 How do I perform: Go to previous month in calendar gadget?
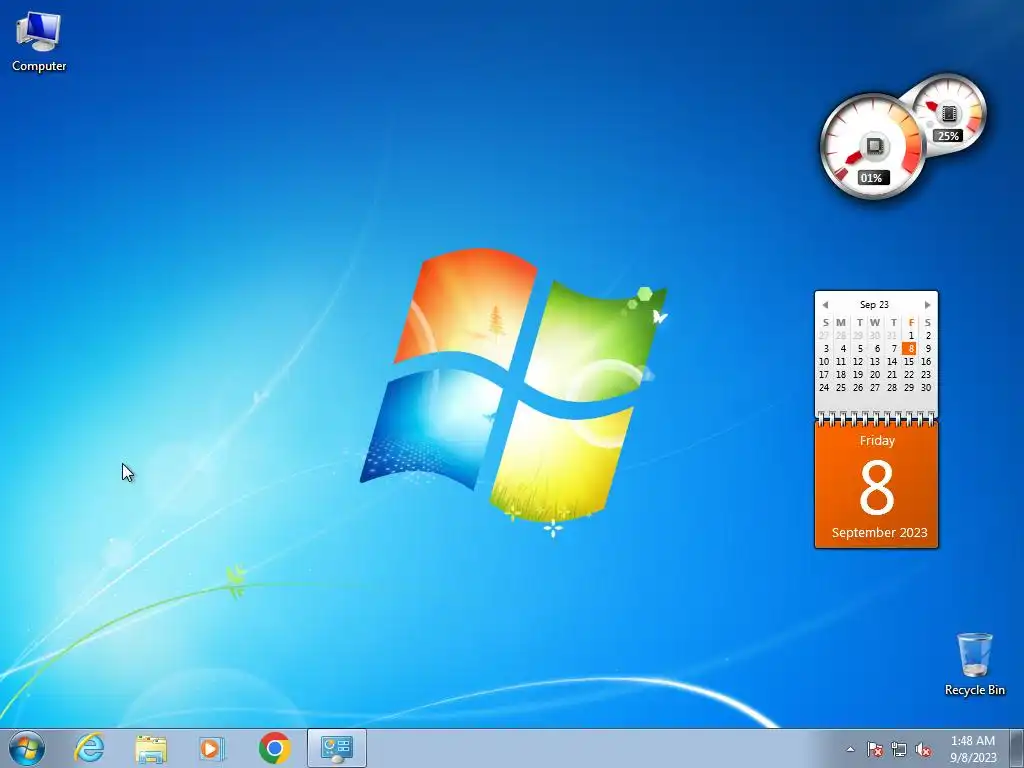[x=825, y=305]
